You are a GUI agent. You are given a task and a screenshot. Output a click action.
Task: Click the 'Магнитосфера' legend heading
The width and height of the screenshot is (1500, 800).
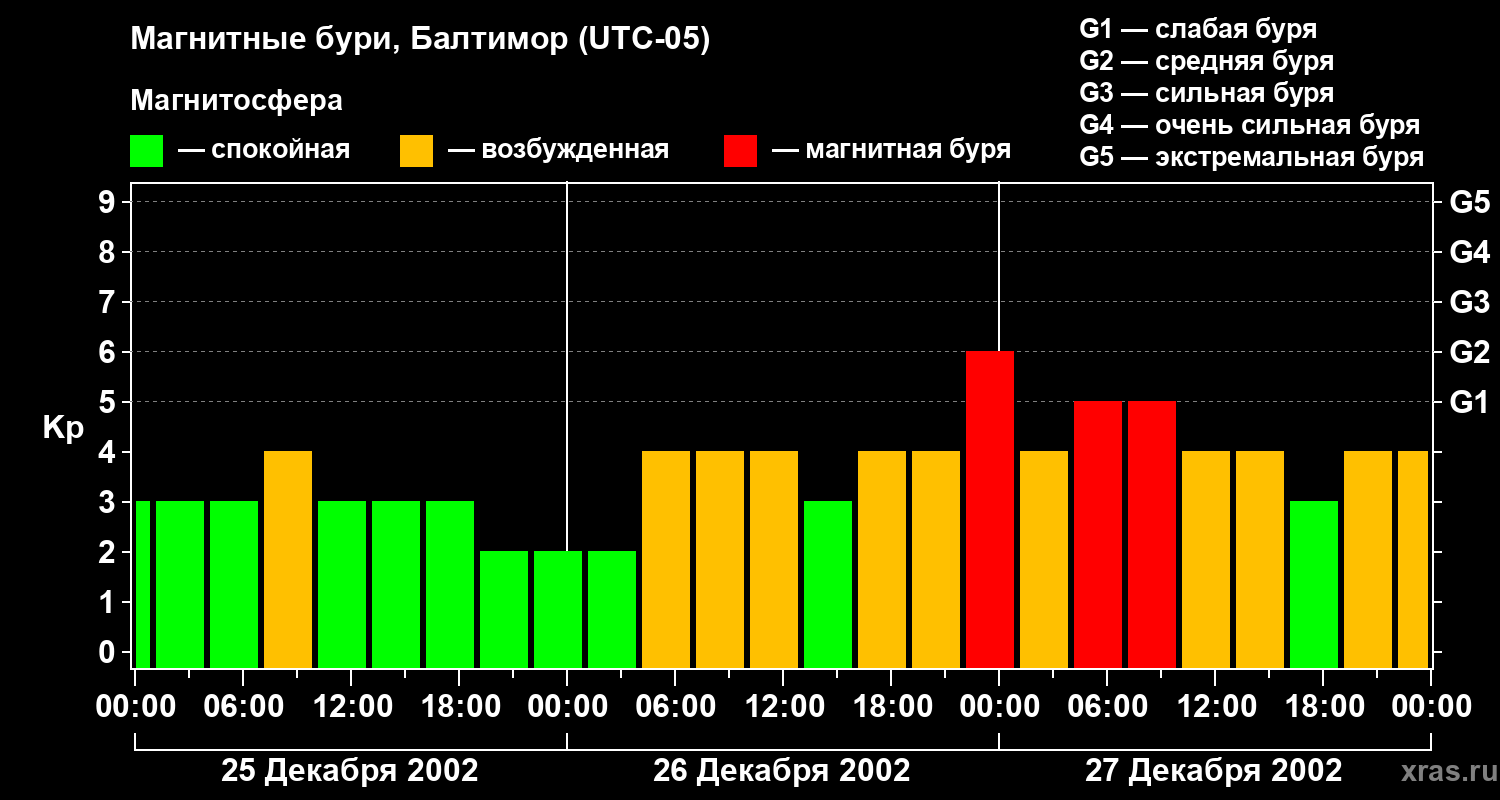(236, 101)
